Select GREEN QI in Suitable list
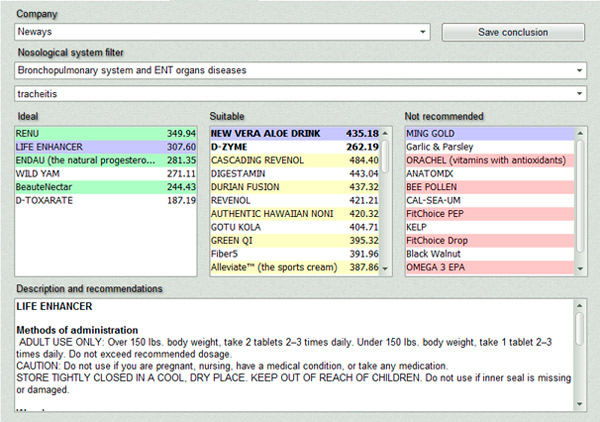 pyautogui.click(x=295, y=241)
